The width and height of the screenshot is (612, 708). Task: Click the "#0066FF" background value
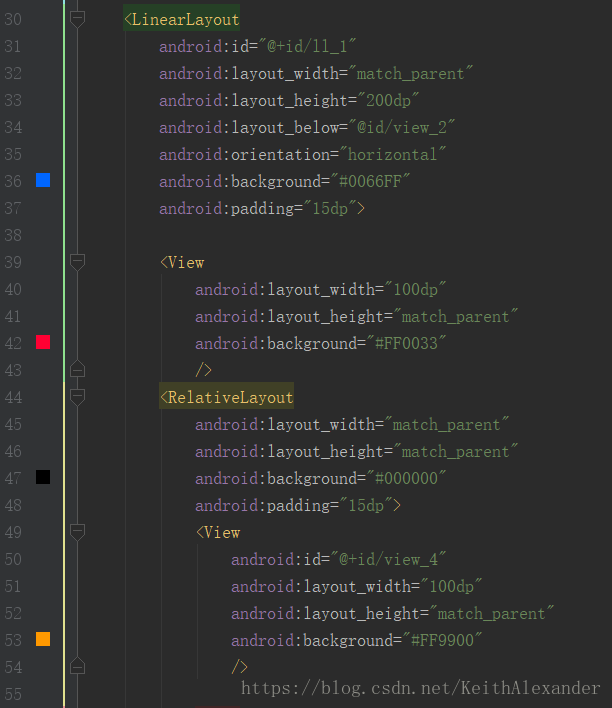(370, 182)
